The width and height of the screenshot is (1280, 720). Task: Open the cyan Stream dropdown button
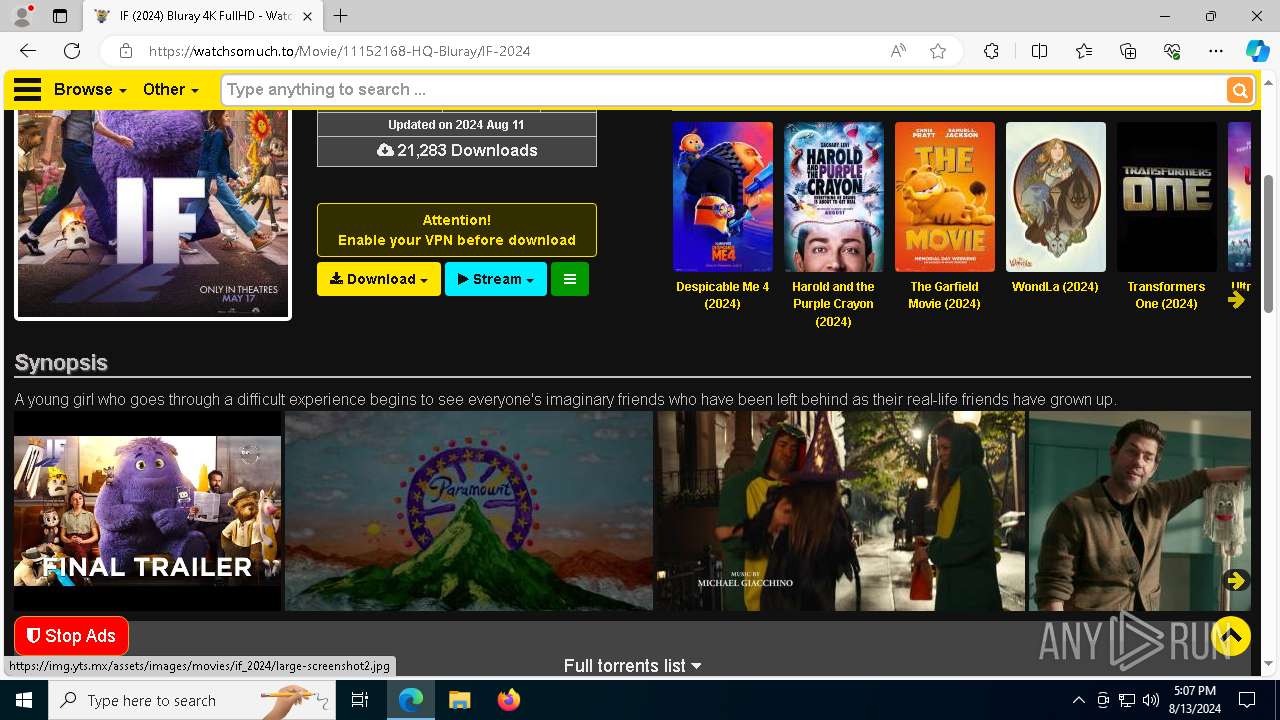coord(496,279)
